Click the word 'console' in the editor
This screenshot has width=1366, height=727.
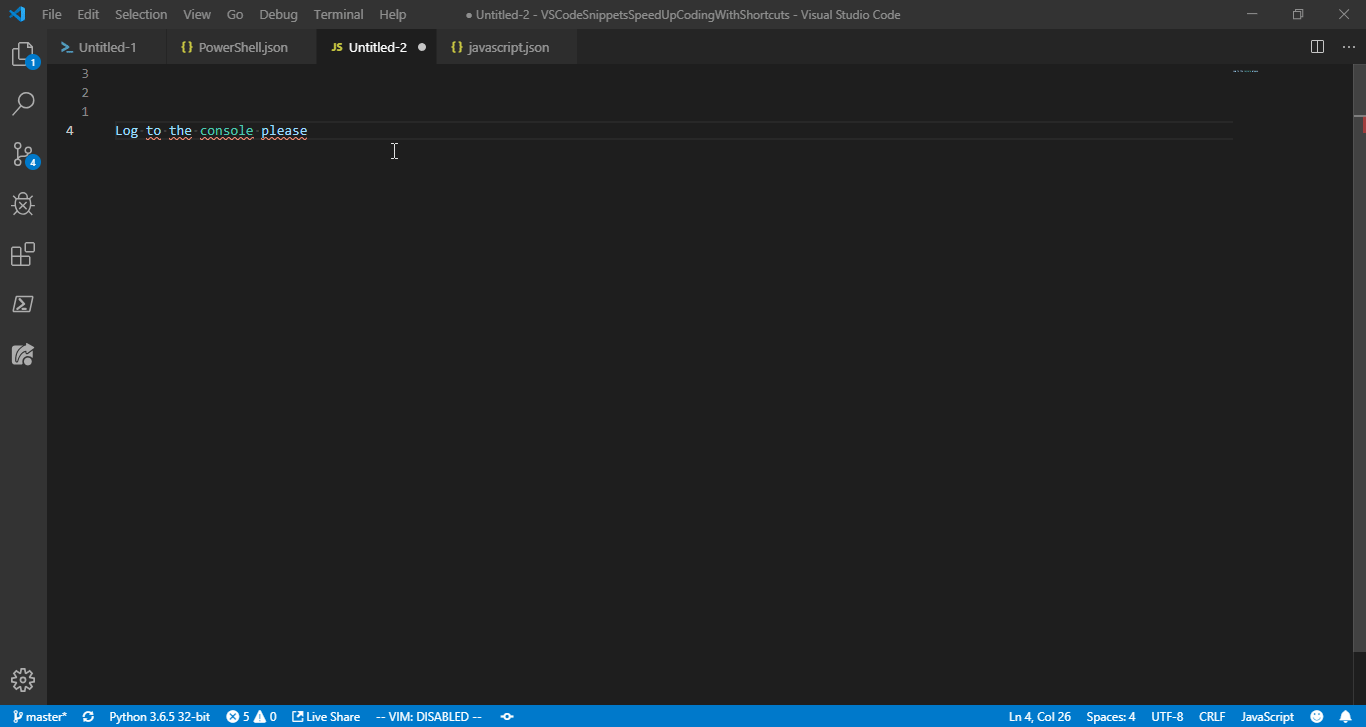pos(227,131)
